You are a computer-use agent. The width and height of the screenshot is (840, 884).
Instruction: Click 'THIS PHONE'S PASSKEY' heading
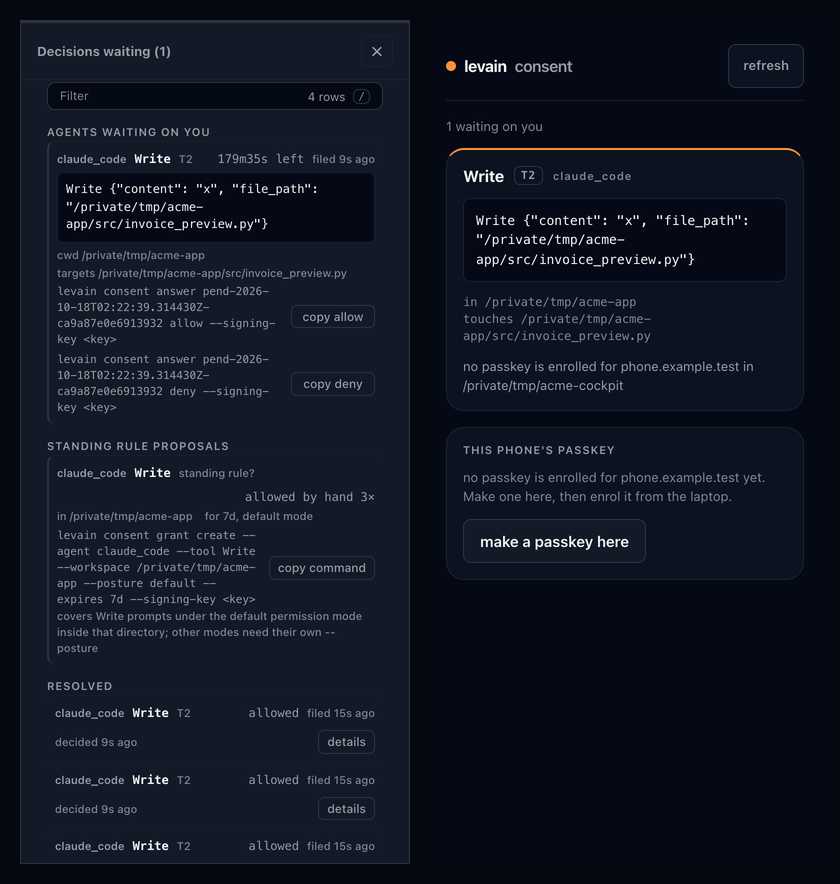pyautogui.click(x=539, y=450)
